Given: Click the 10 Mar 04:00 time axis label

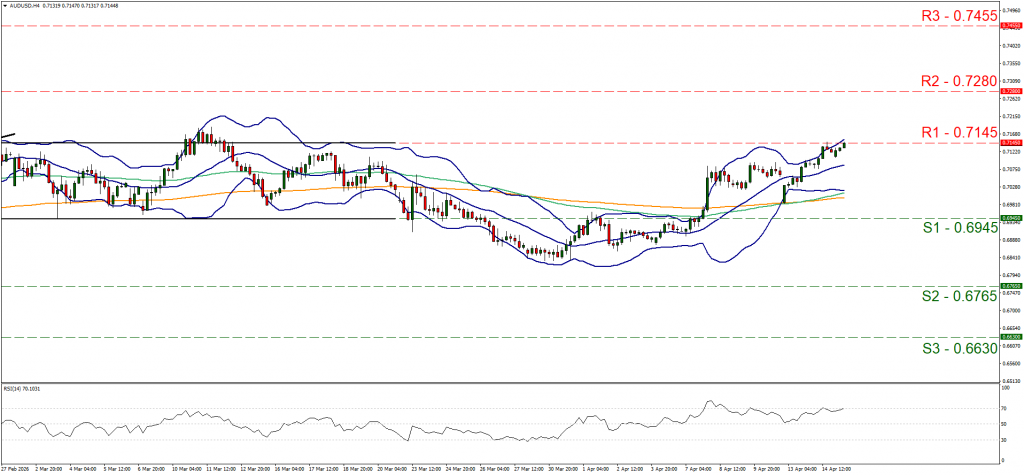Looking at the screenshot, I should (188, 469).
